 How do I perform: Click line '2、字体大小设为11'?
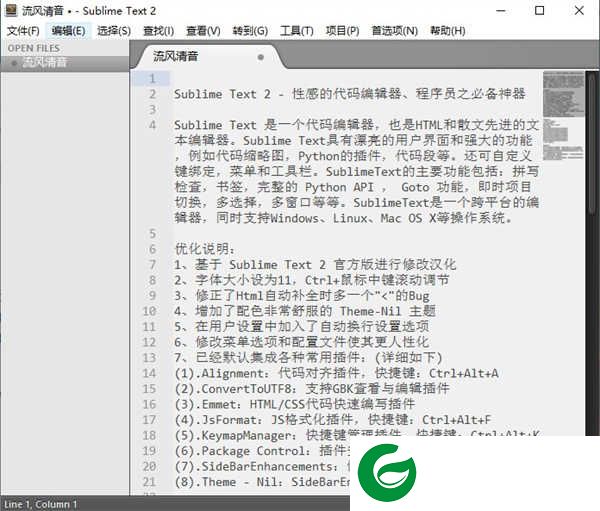click(x=311, y=280)
